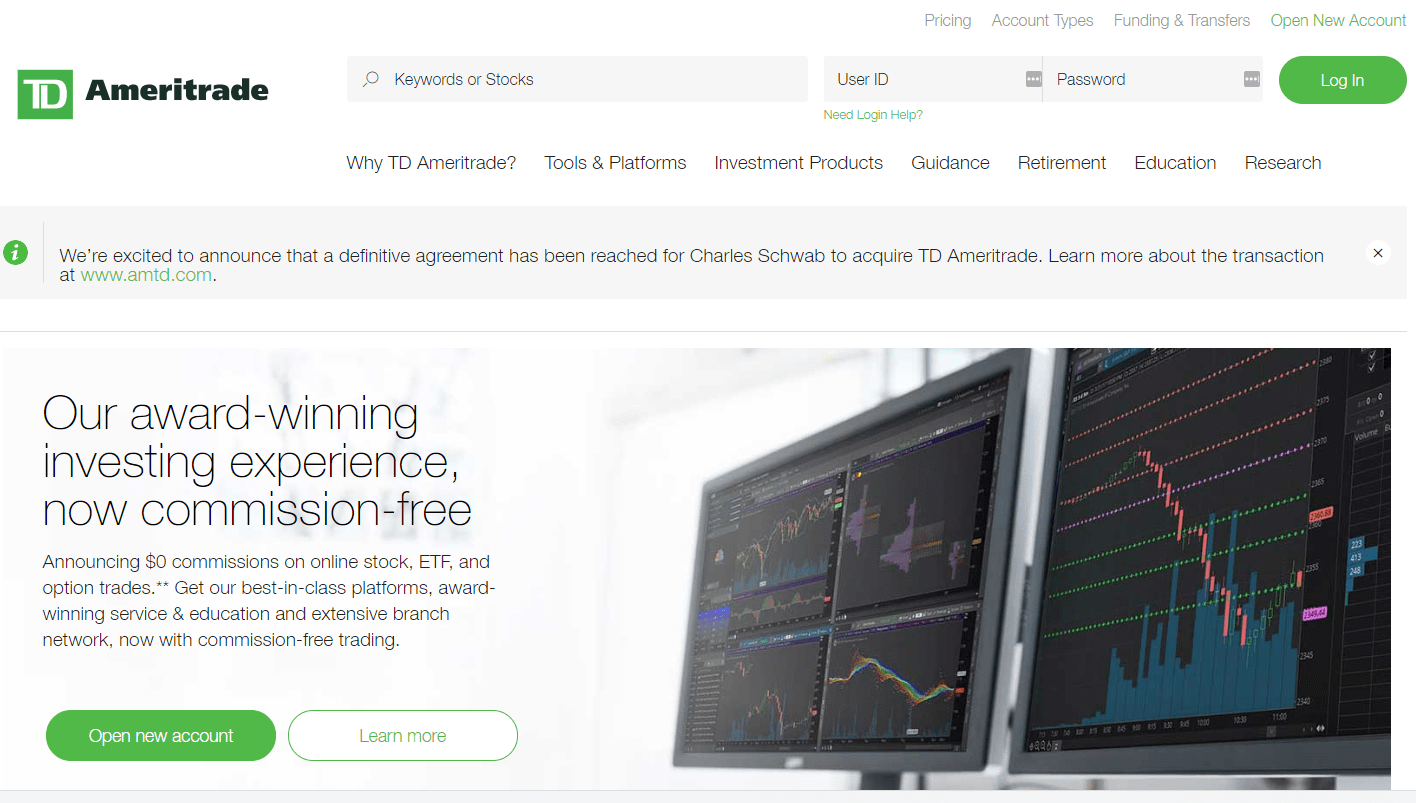Open the Retirement menu
This screenshot has width=1416, height=803.
[1061, 163]
